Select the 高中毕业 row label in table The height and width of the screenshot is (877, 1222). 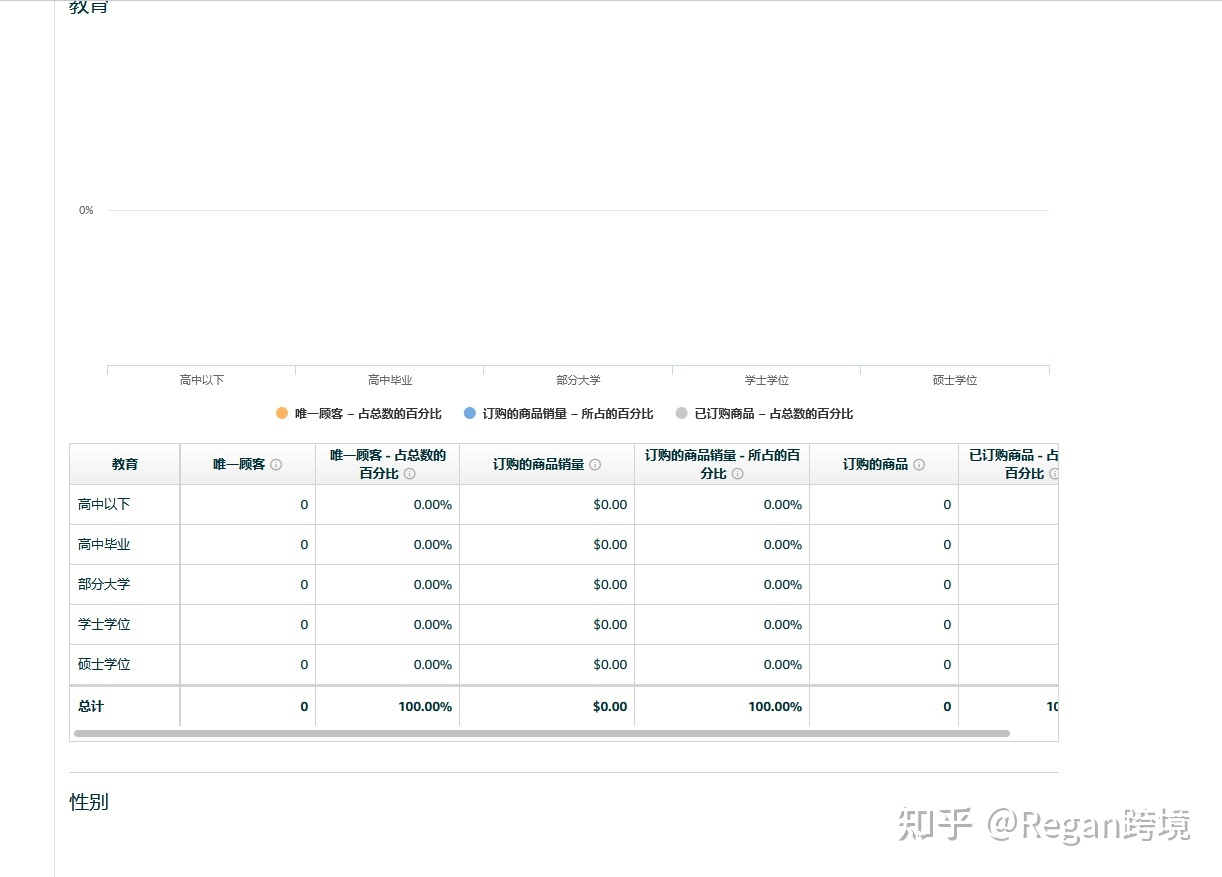(x=104, y=545)
